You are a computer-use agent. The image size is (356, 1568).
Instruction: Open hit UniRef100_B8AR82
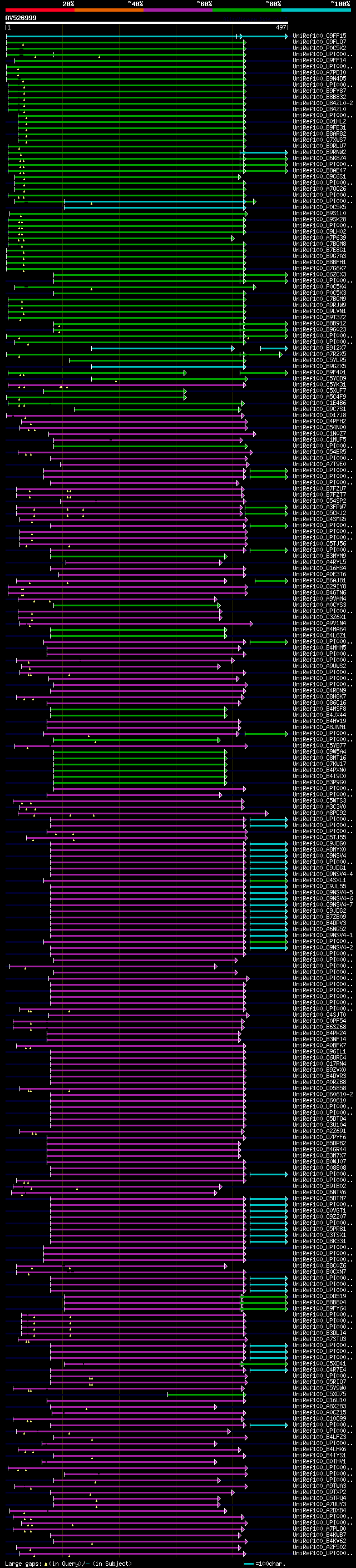(319, 134)
